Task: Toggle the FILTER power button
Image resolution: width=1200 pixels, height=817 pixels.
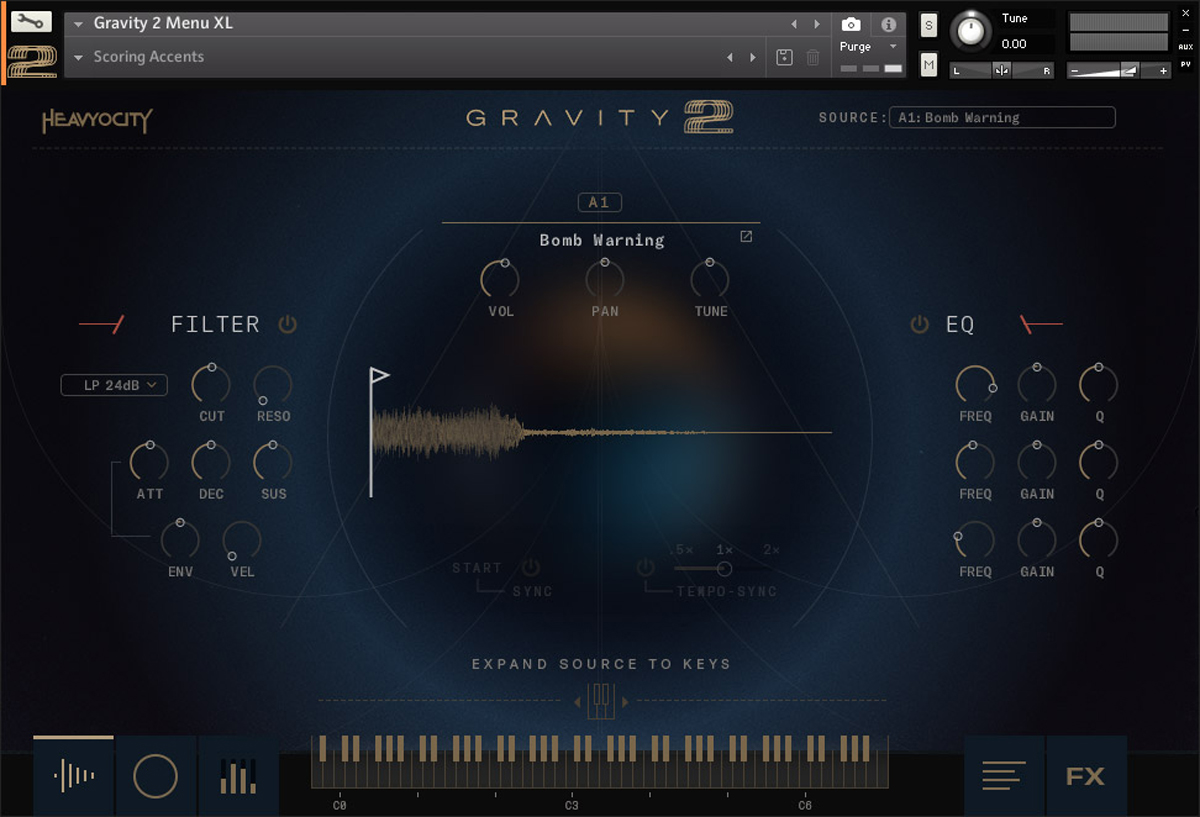Action: click(288, 324)
